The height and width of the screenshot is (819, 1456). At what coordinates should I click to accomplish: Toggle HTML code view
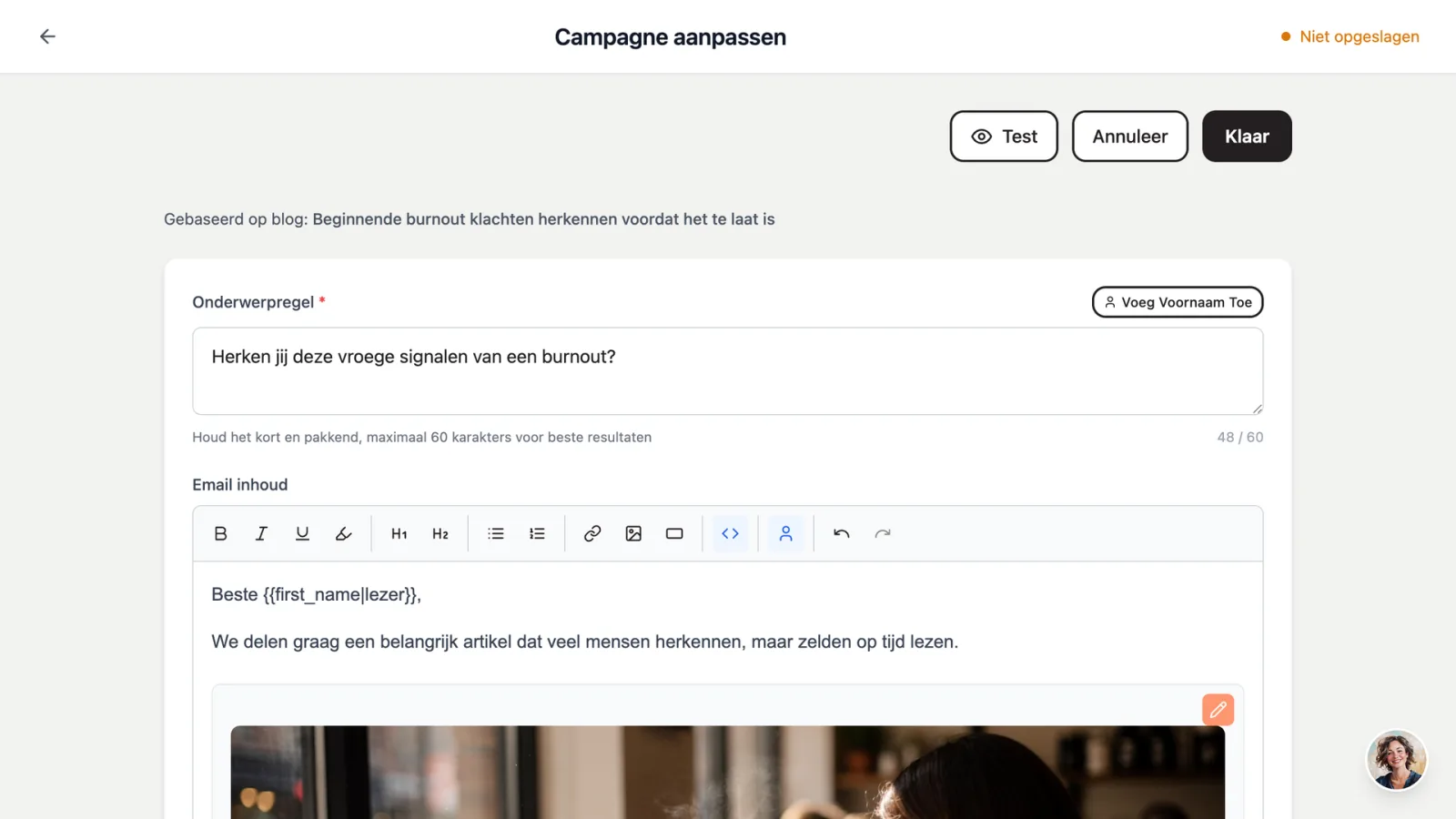[730, 533]
